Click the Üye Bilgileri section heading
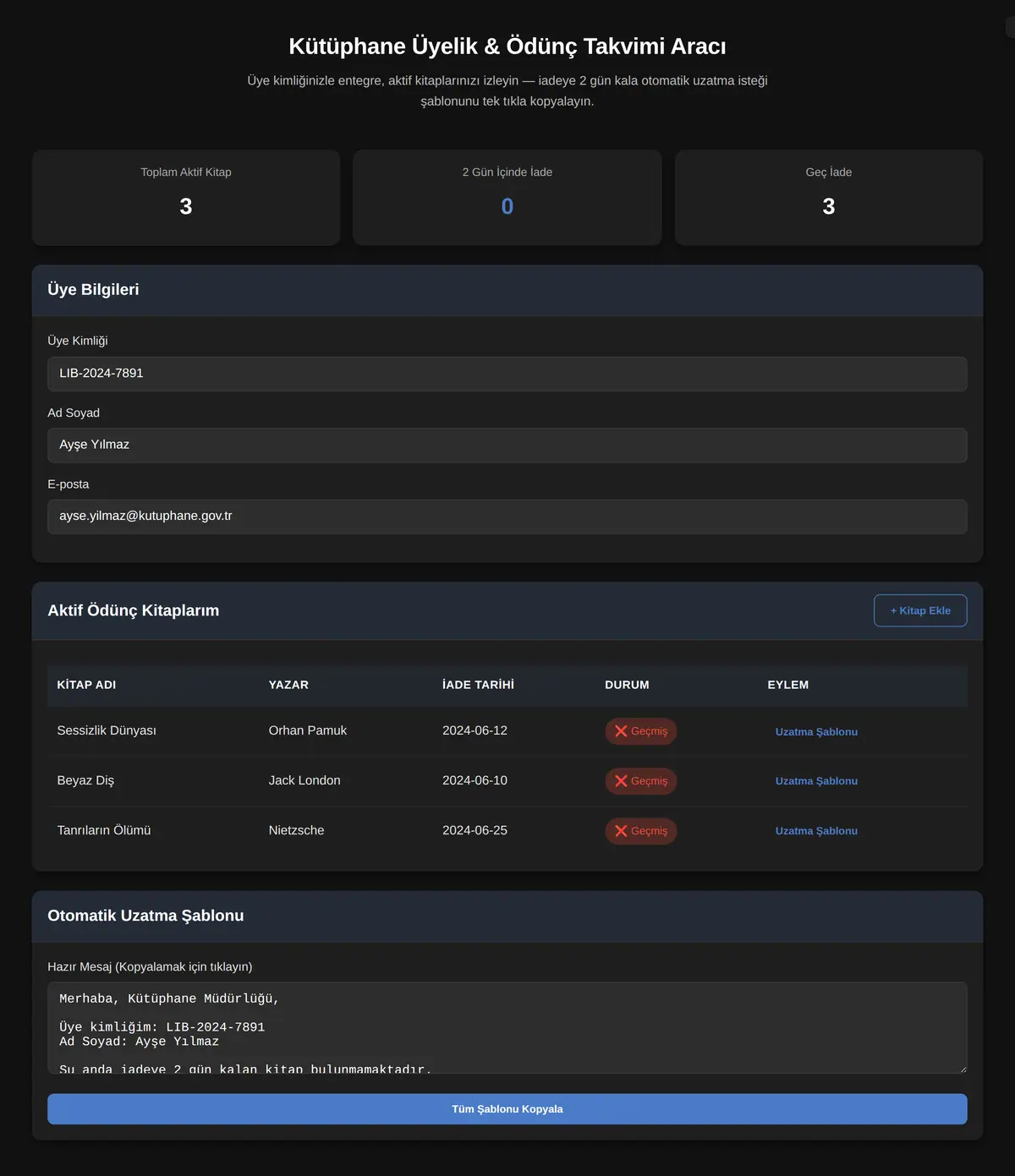1015x1176 pixels. [93, 289]
